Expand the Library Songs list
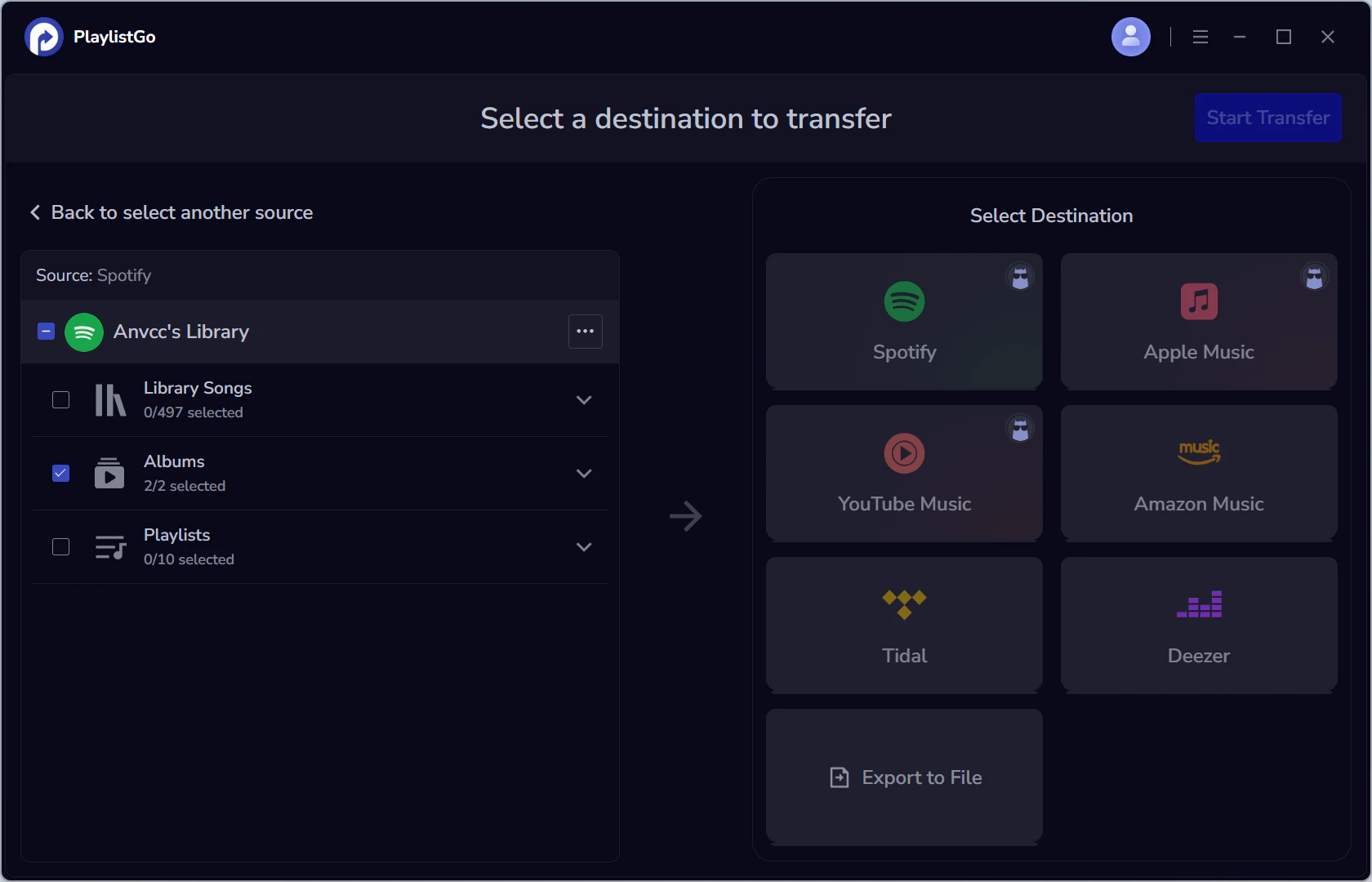 pyautogui.click(x=583, y=400)
